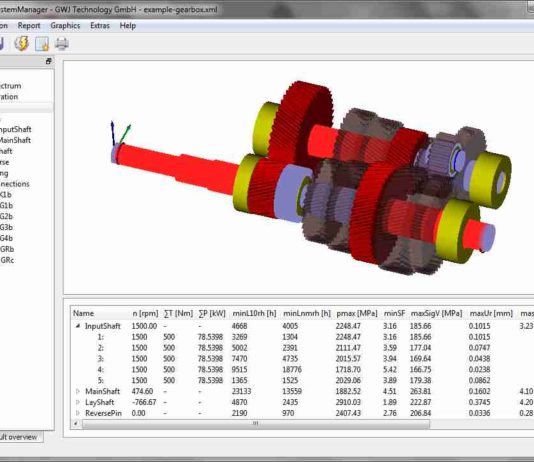The width and height of the screenshot is (534, 462).
Task: Select the G3b item in sidebar tree
Action: pyautogui.click(x=6, y=227)
